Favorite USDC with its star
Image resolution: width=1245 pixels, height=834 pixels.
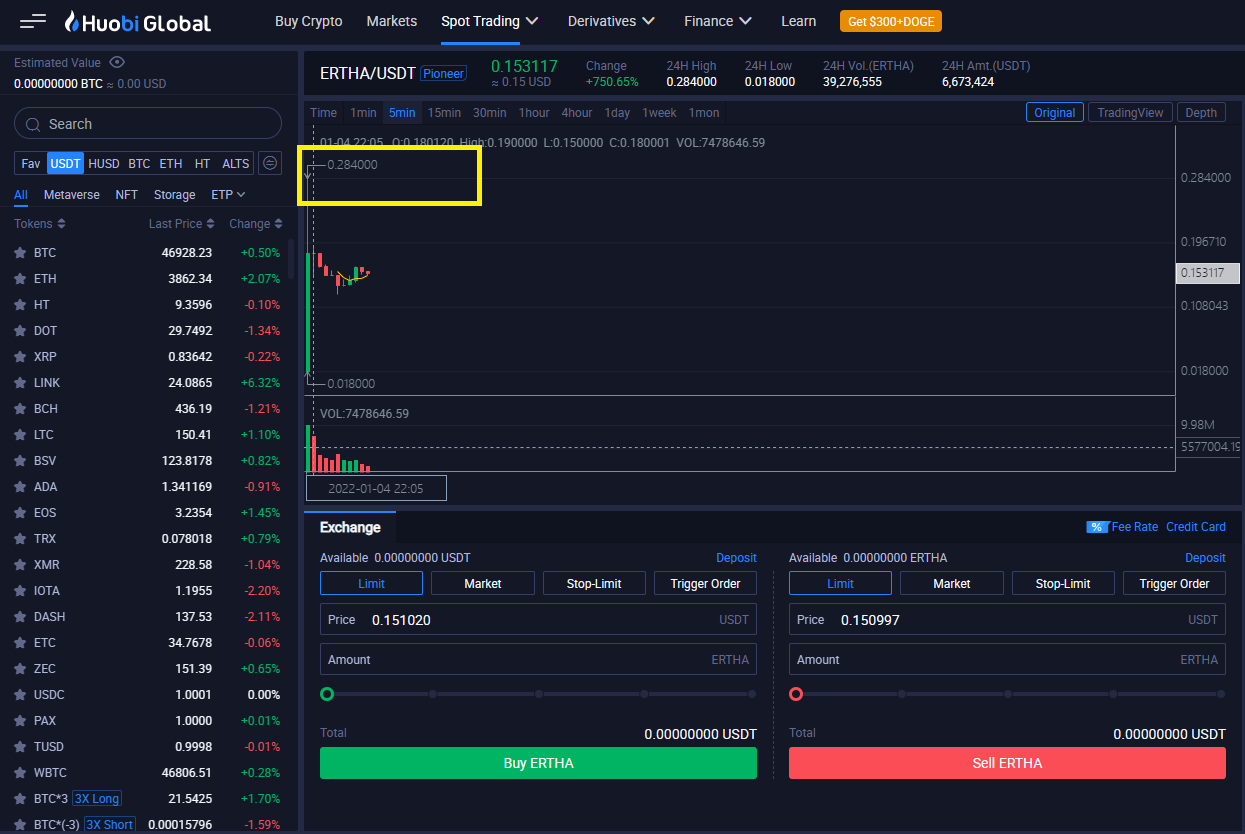click(x=20, y=695)
